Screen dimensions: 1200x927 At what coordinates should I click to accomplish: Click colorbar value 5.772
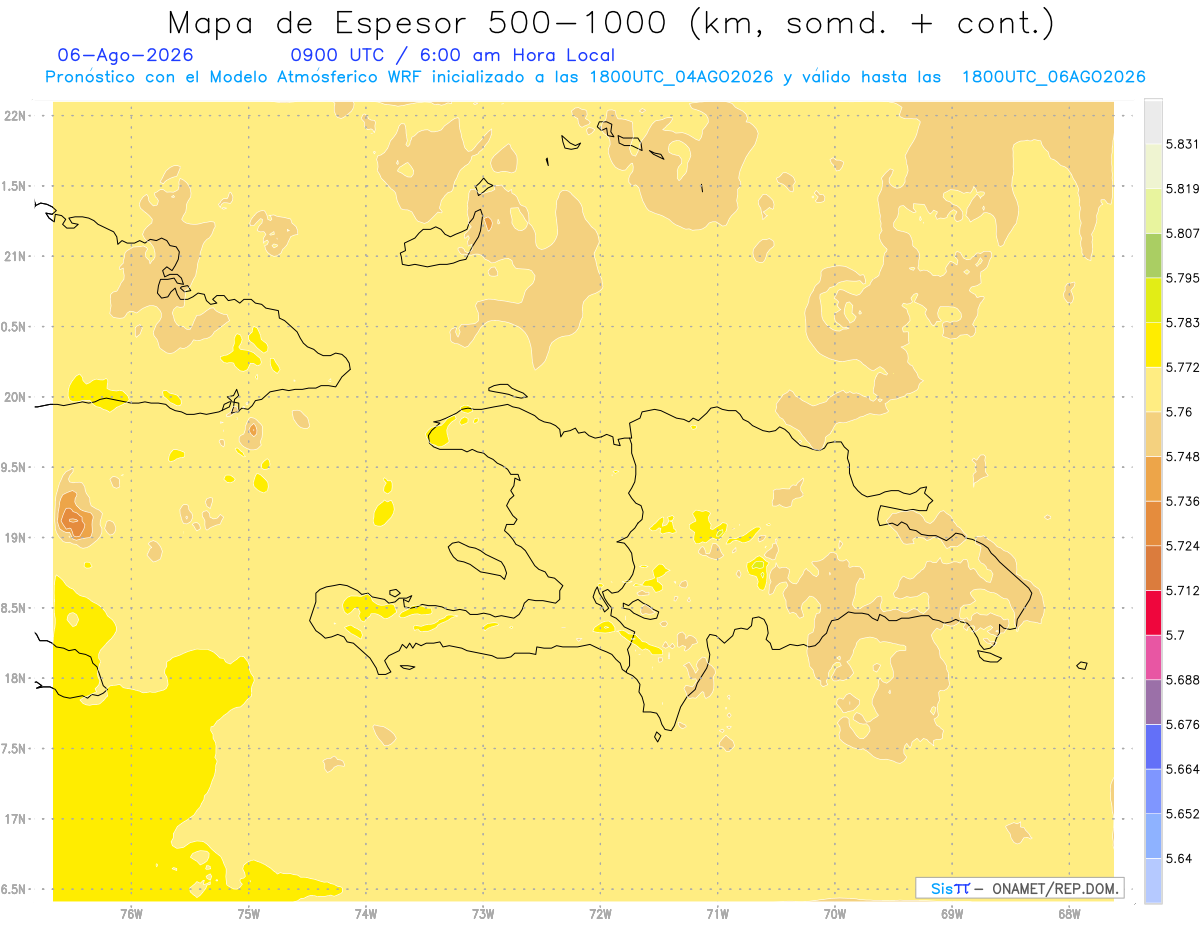(1182, 367)
